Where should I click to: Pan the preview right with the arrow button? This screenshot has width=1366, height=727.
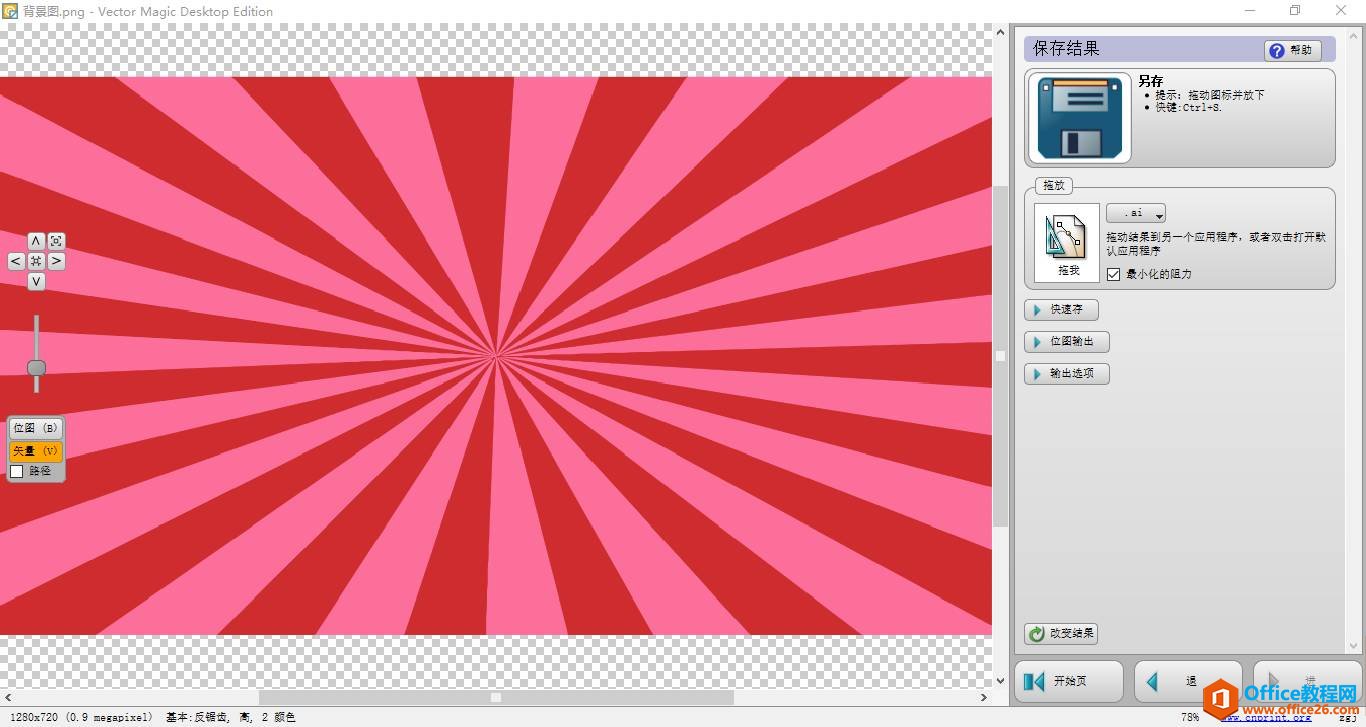[56, 261]
